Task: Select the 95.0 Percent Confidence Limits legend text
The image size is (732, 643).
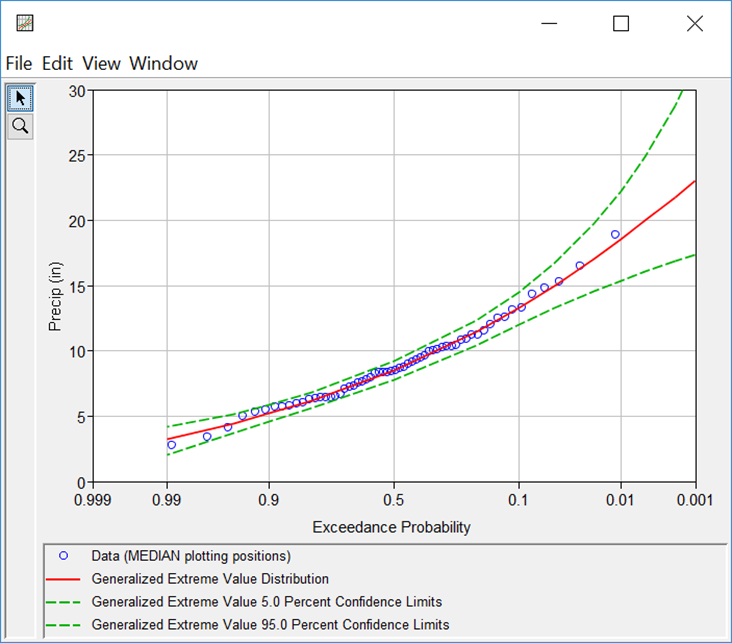Action: click(270, 625)
